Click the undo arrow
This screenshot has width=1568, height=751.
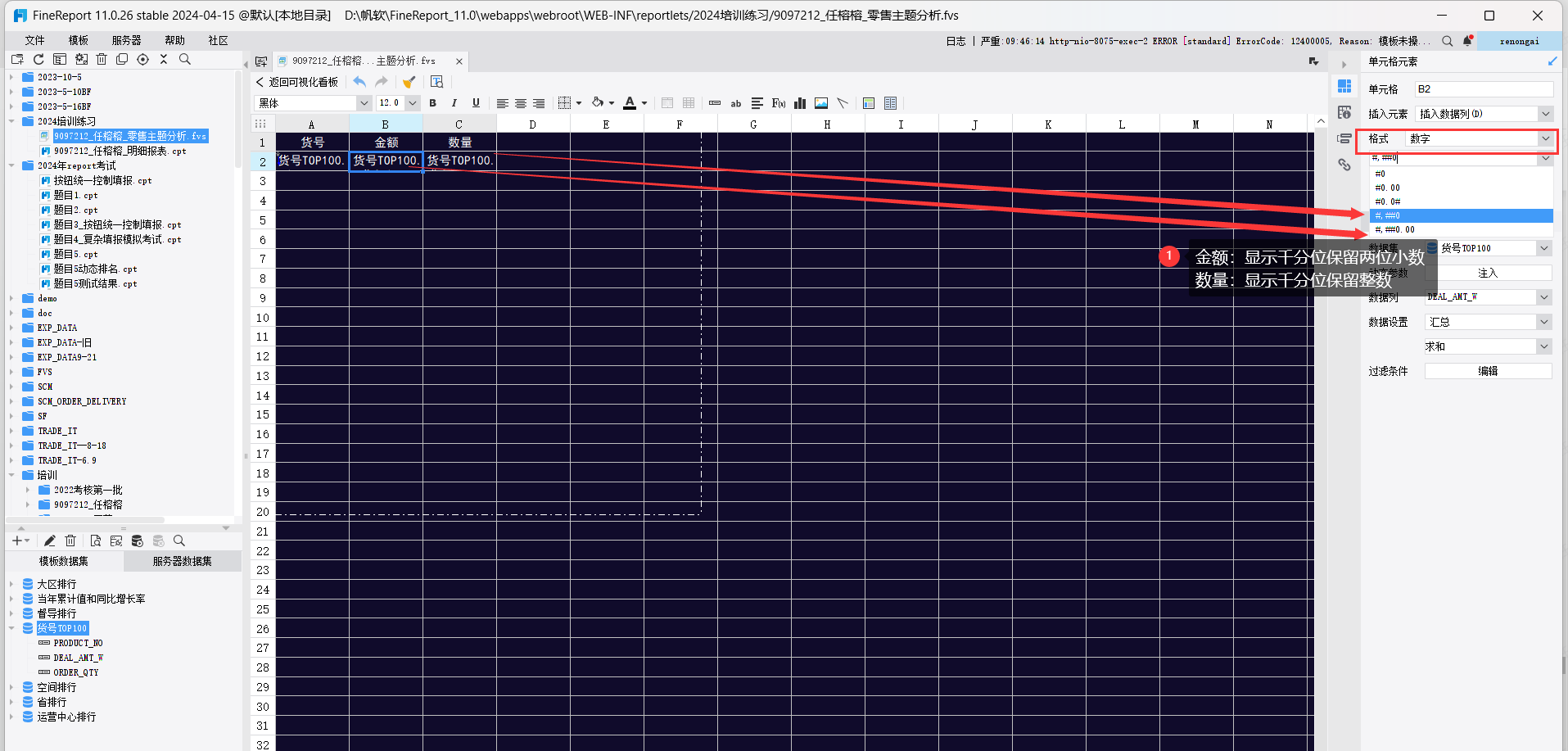coord(359,81)
